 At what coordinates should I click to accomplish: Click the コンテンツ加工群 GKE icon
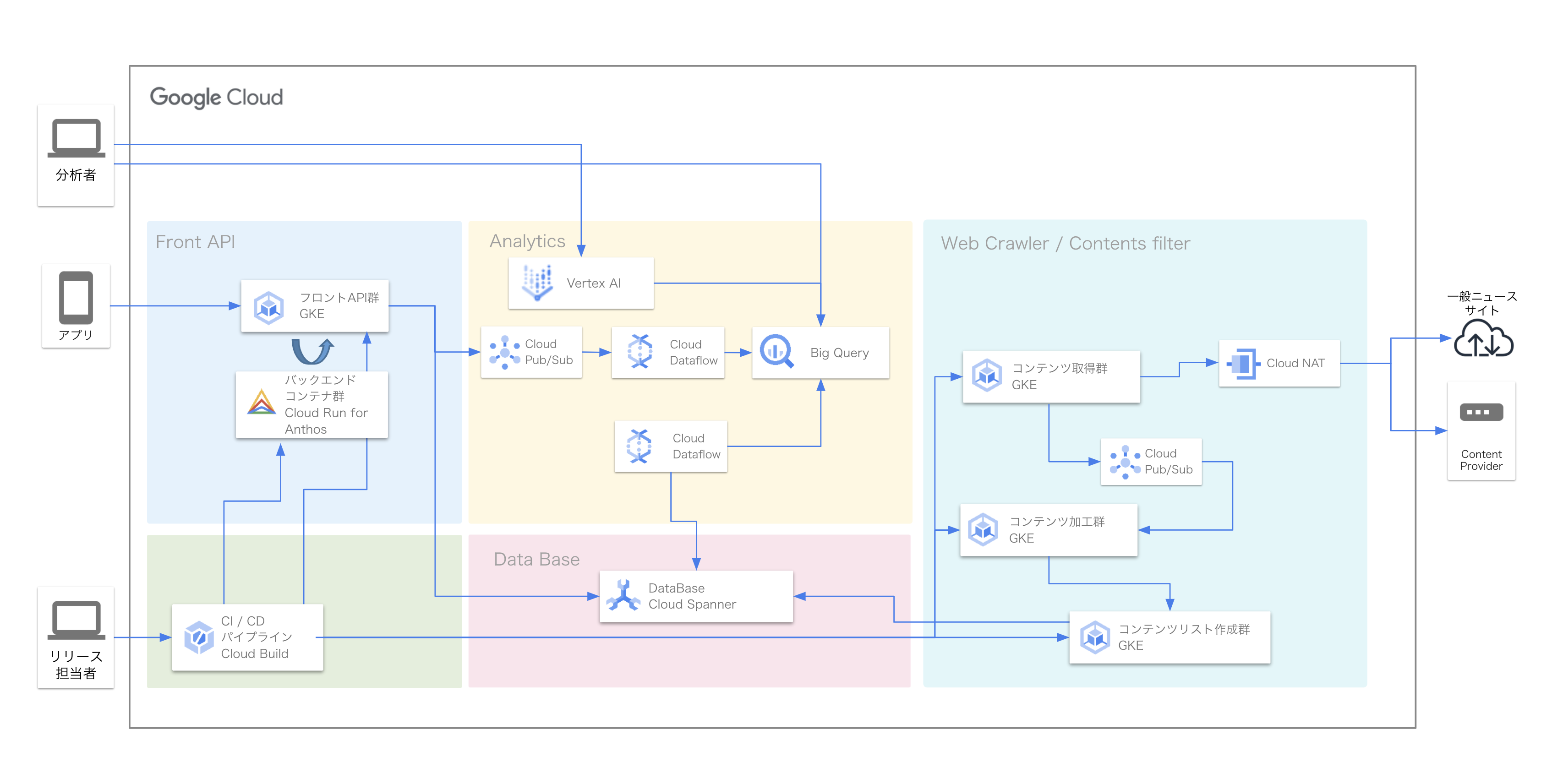pyautogui.click(x=983, y=529)
